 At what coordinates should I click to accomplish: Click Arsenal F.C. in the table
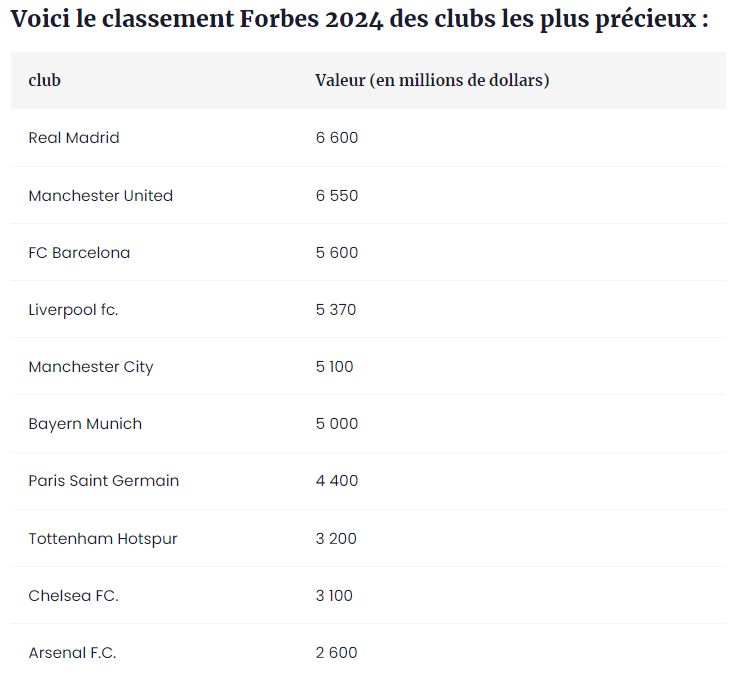click(x=72, y=653)
